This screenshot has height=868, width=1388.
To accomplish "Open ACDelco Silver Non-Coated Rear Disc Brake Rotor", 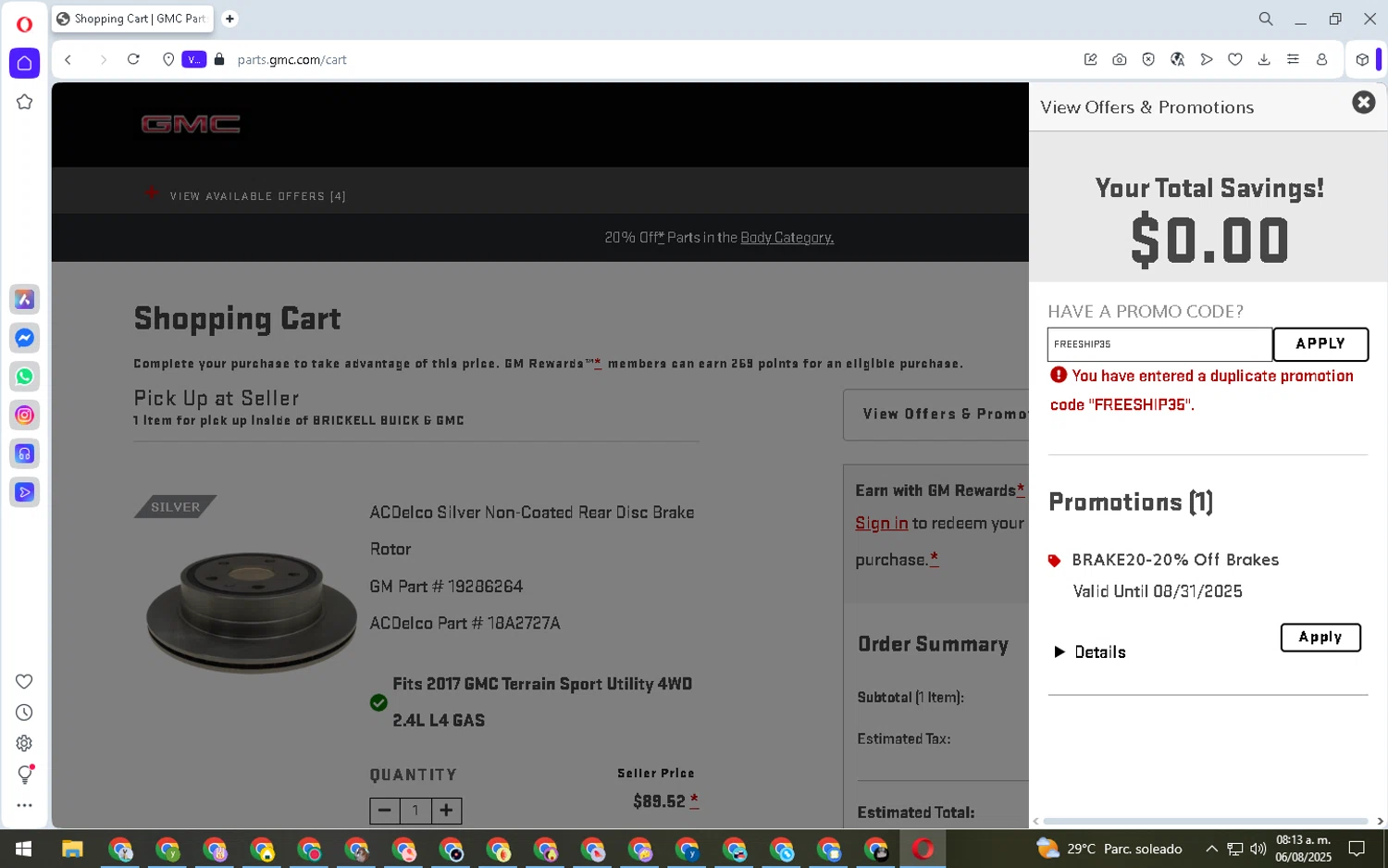I will click(532, 530).
